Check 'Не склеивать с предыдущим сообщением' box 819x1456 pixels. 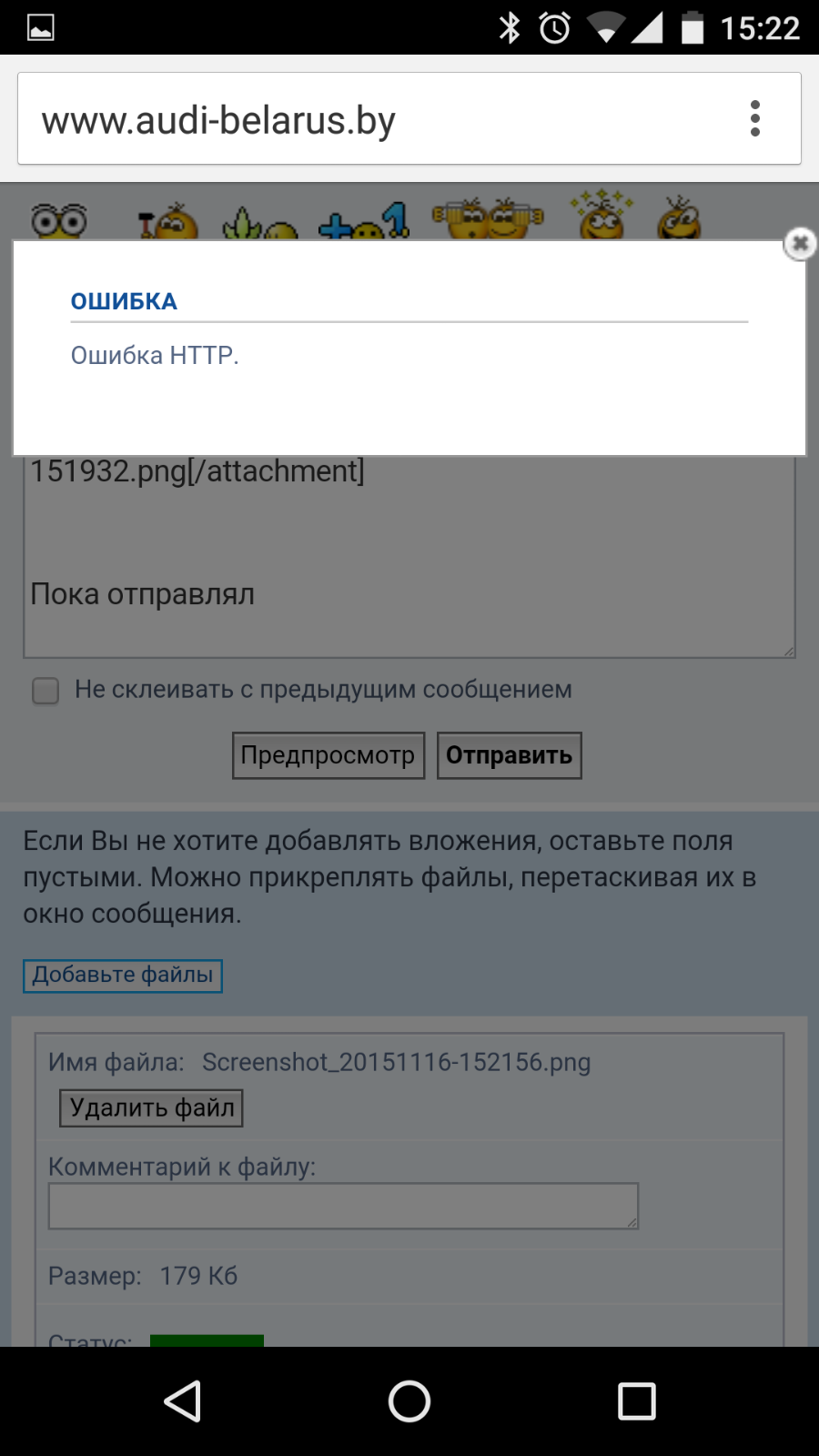[x=45, y=691]
